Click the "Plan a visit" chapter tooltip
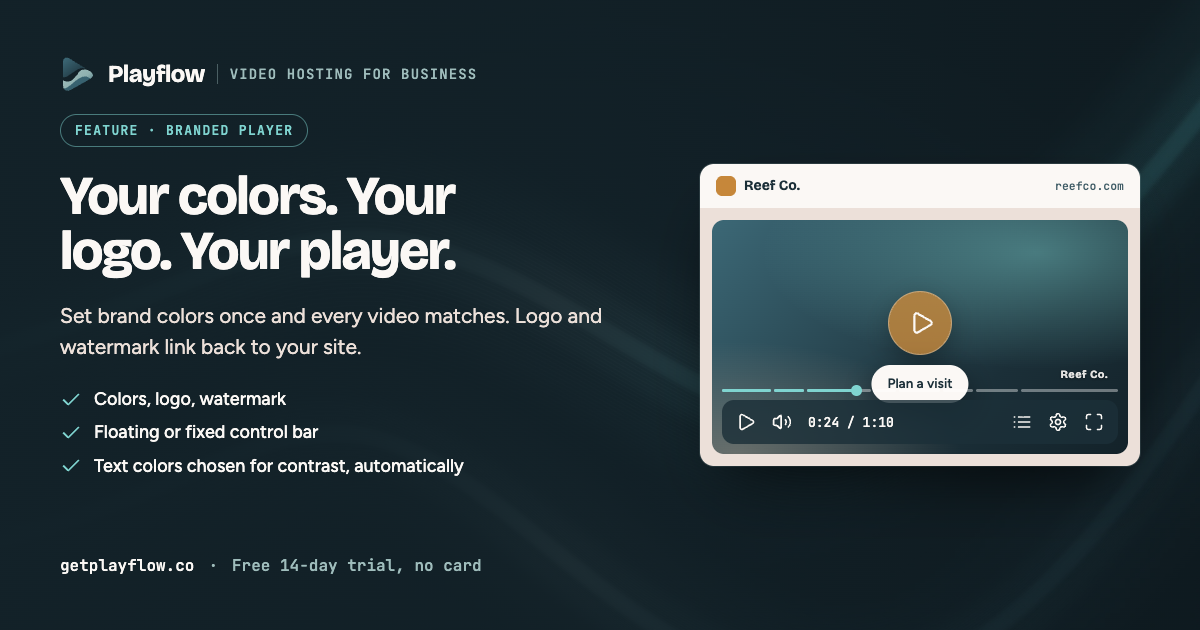This screenshot has height=630, width=1200. 920,383
